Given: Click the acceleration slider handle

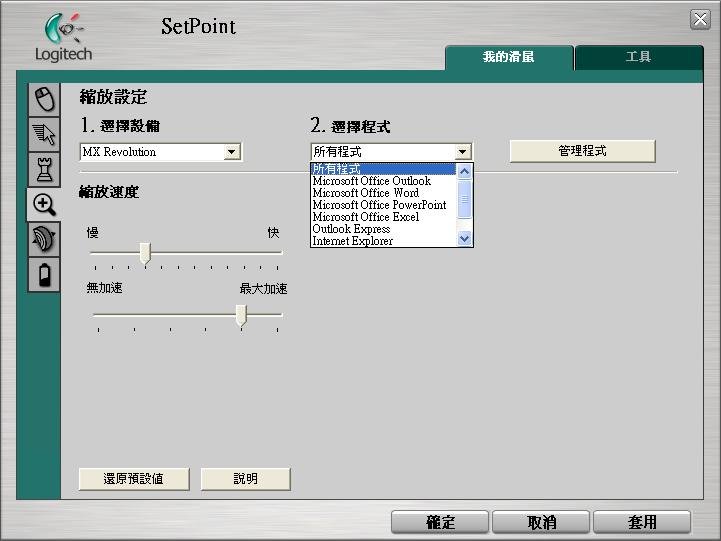Looking at the screenshot, I should [x=241, y=315].
